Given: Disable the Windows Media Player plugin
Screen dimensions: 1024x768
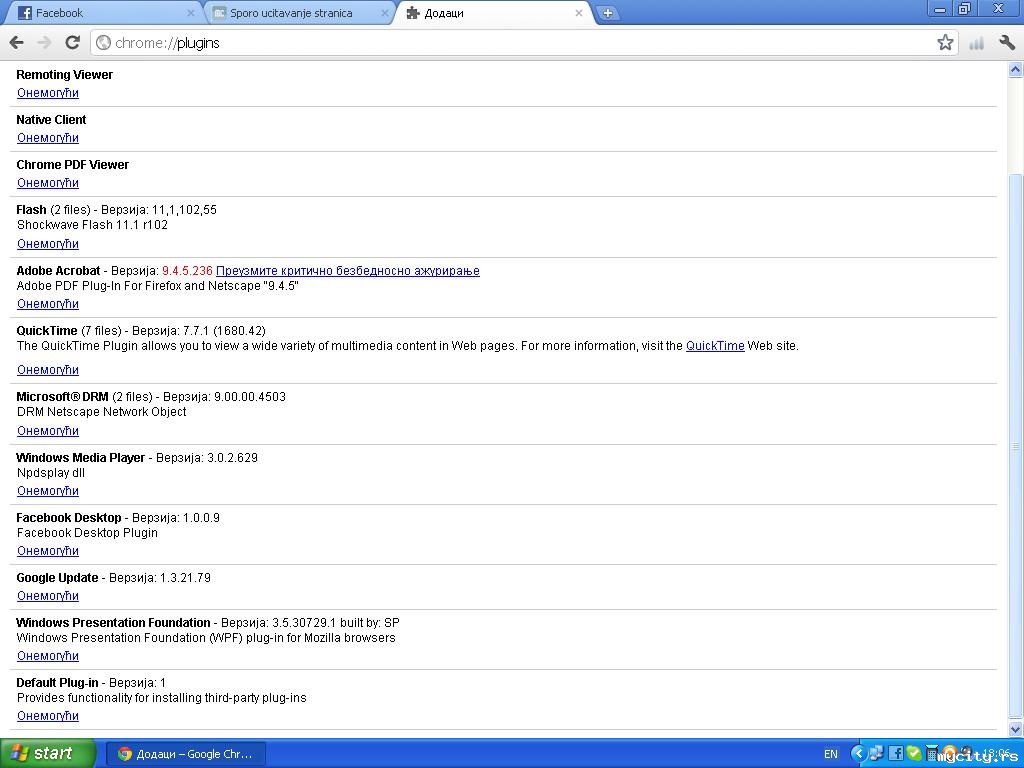Looking at the screenshot, I should click(x=48, y=490).
